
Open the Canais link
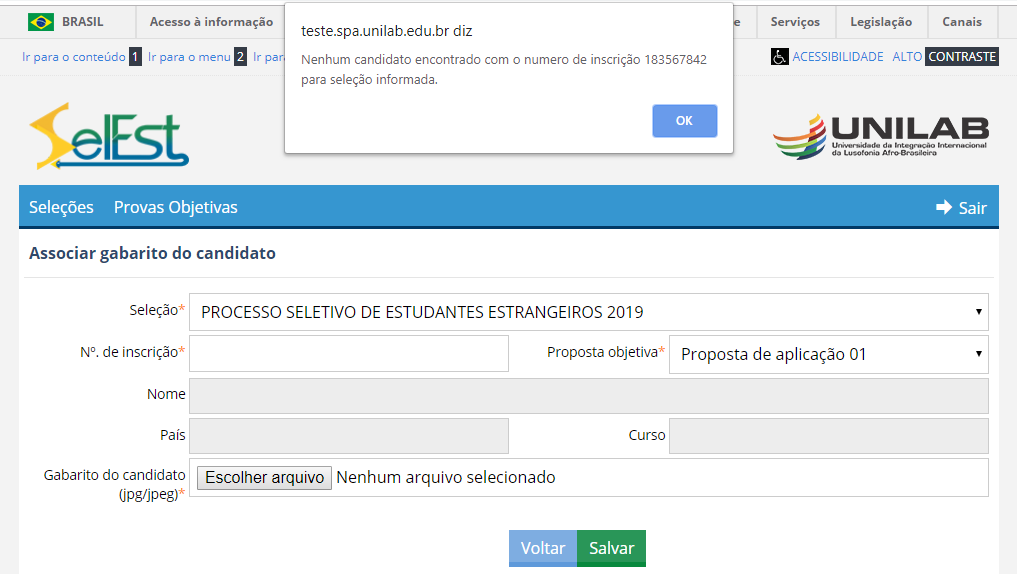pyautogui.click(x=962, y=22)
